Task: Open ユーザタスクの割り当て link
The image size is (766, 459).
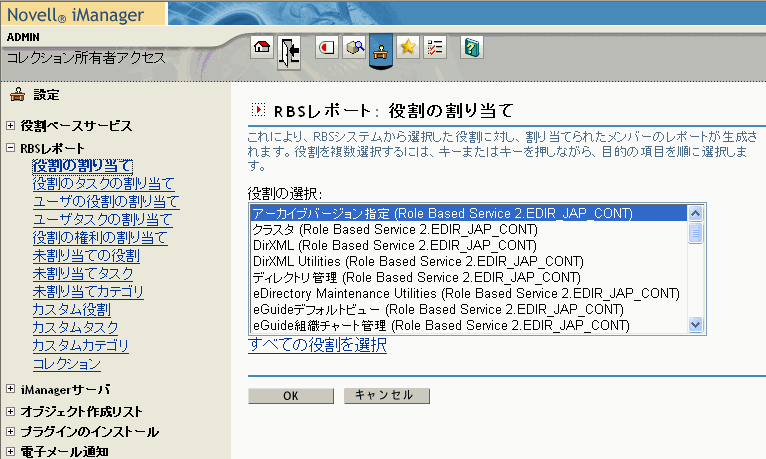Action: 103,220
